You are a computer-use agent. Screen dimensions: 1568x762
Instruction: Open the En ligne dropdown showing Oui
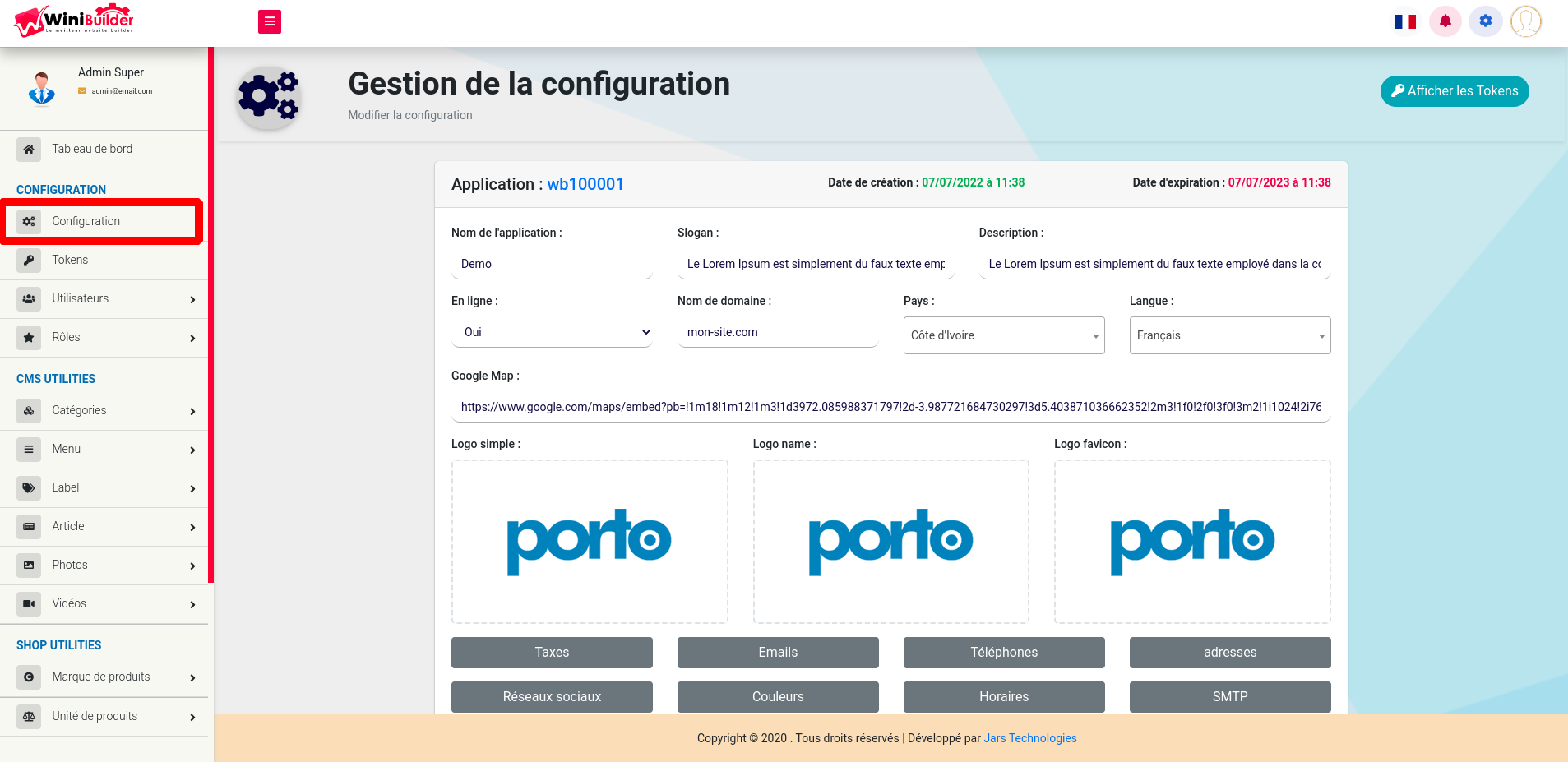click(x=552, y=332)
